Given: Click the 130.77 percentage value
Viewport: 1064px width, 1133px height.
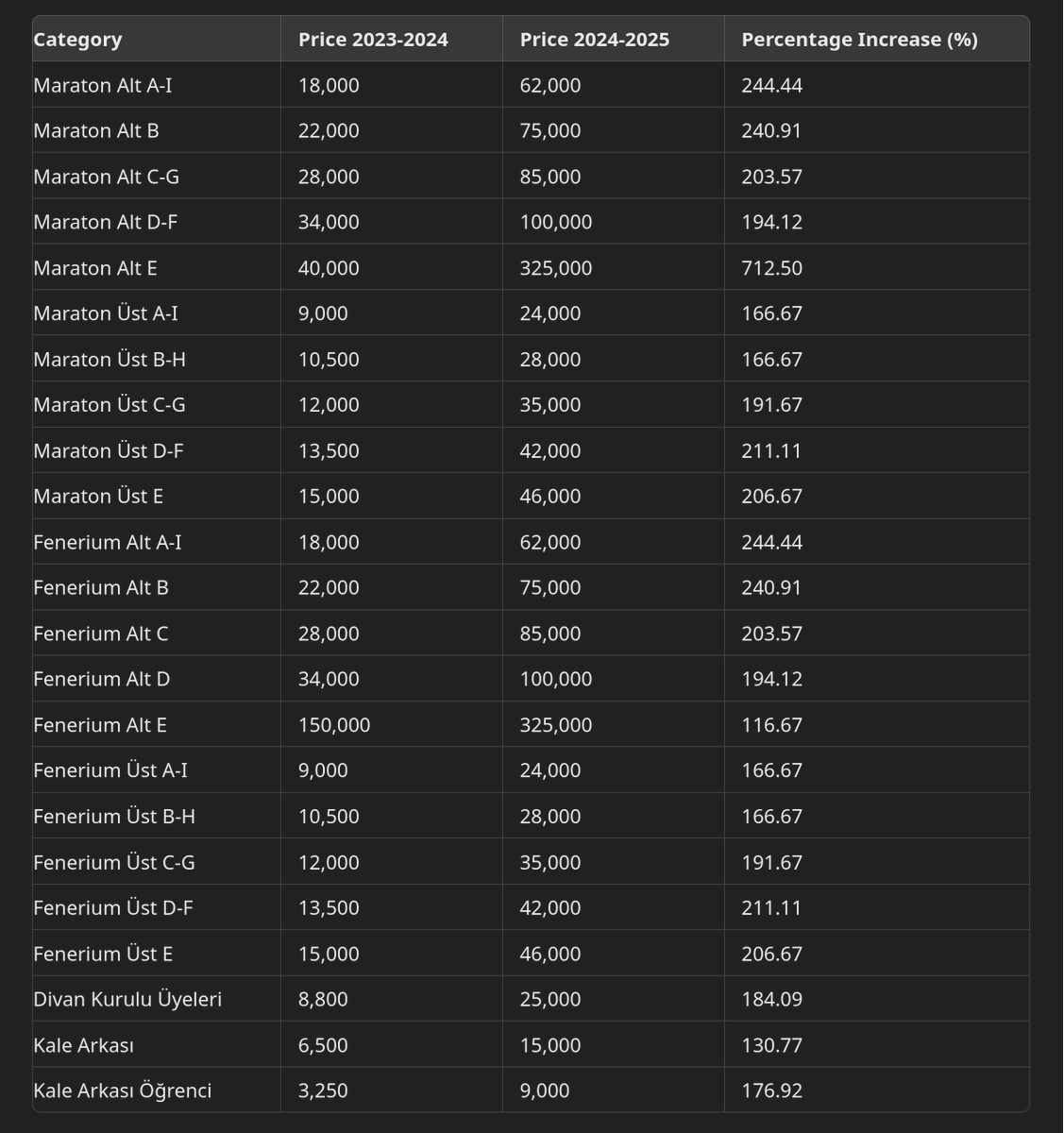Looking at the screenshot, I should coord(771,1045).
